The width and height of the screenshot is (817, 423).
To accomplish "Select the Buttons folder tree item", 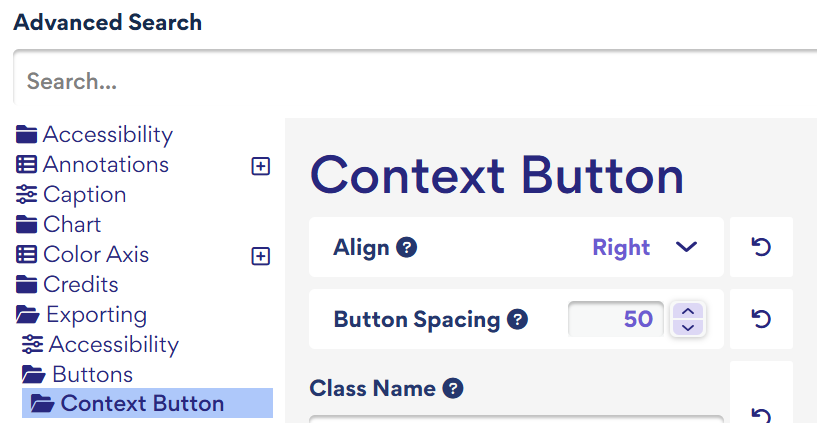I will click(77, 375).
